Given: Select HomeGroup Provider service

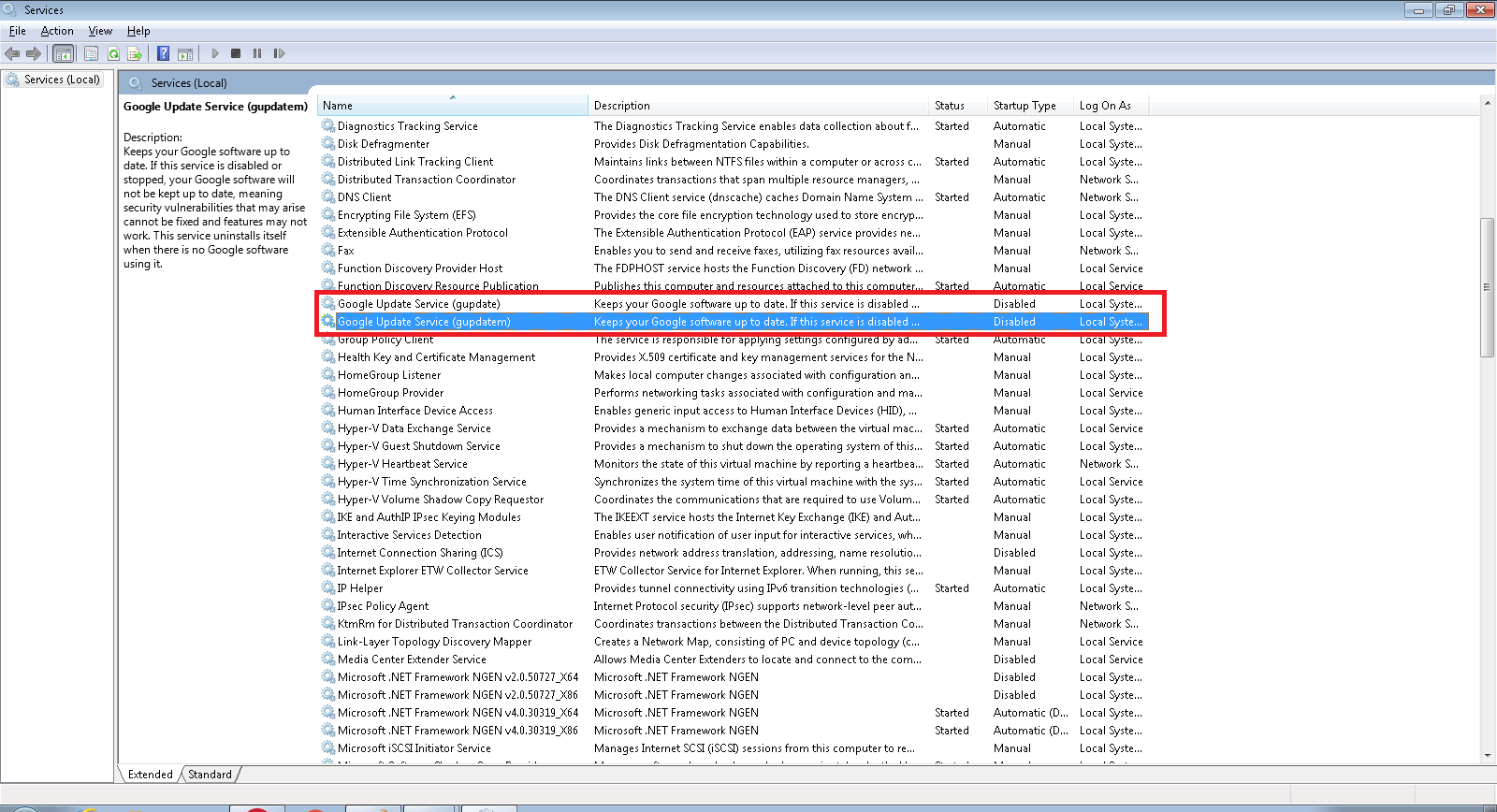Looking at the screenshot, I should (391, 393).
